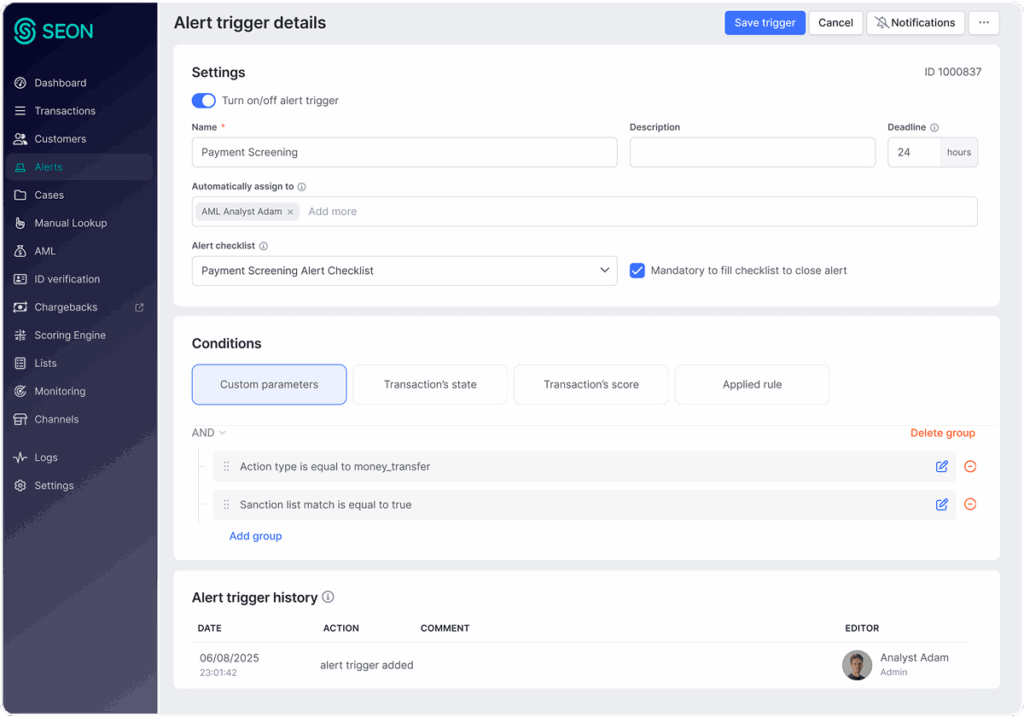Select the Transaction's score tab
Viewport: 1024px width, 717px height.
point(591,385)
